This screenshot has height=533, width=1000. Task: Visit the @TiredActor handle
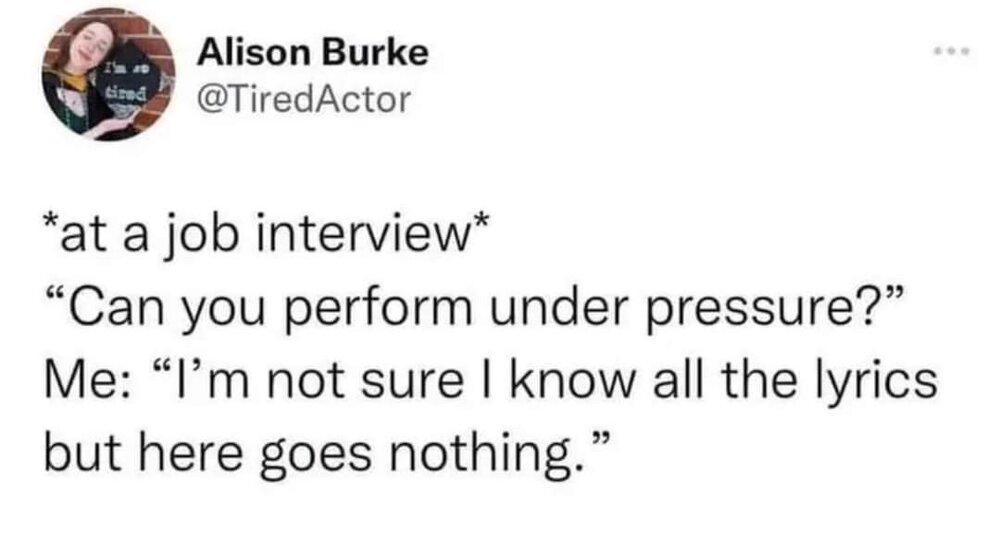pyautogui.click(x=305, y=99)
